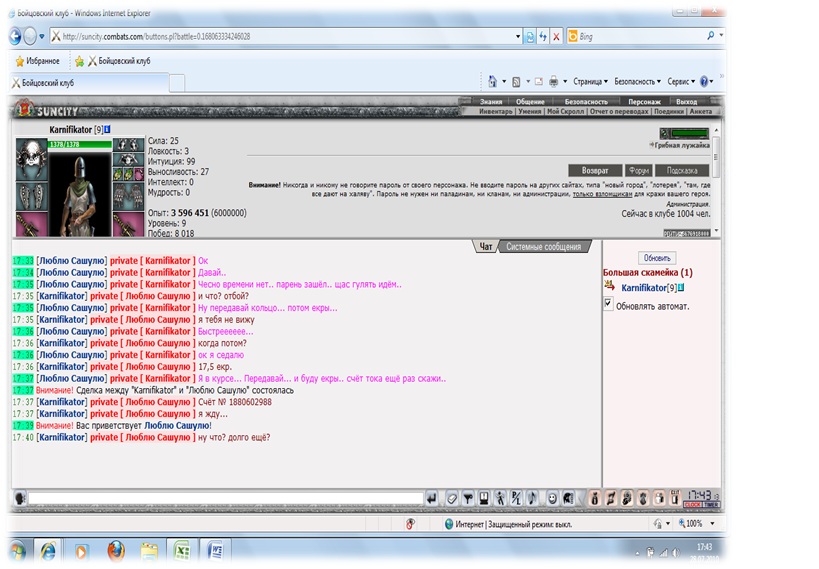
Task: Open Firefox from the Windows taskbar
Action: (116, 551)
